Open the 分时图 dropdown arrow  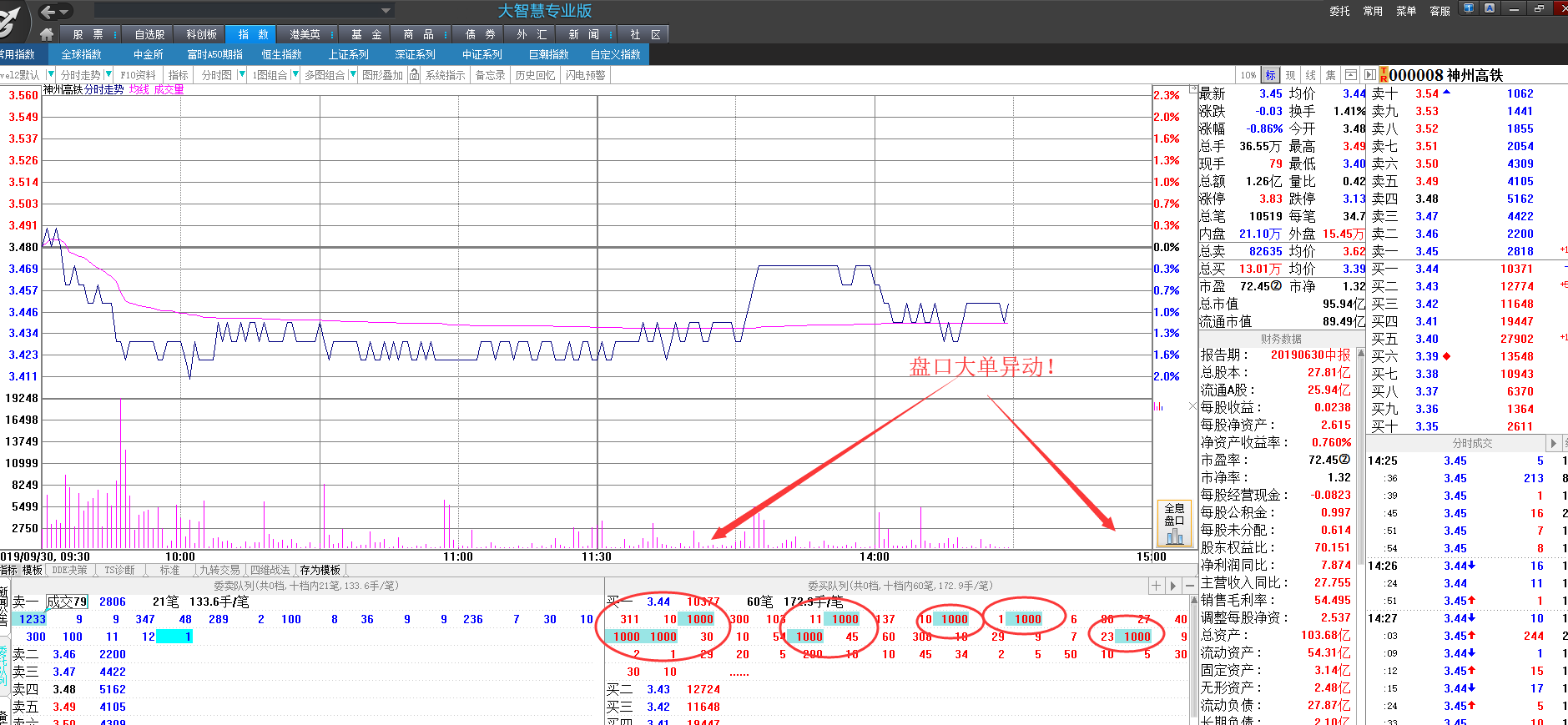[x=242, y=74]
